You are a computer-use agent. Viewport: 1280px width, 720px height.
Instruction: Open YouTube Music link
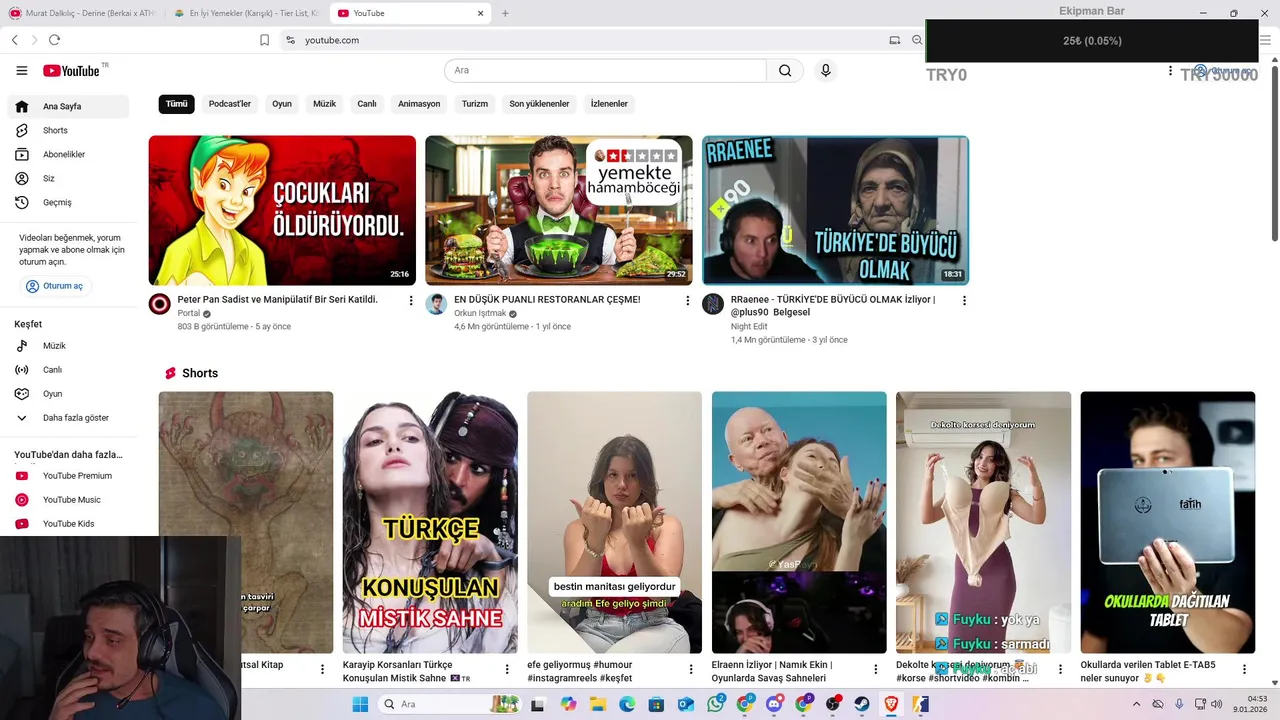coord(68,499)
